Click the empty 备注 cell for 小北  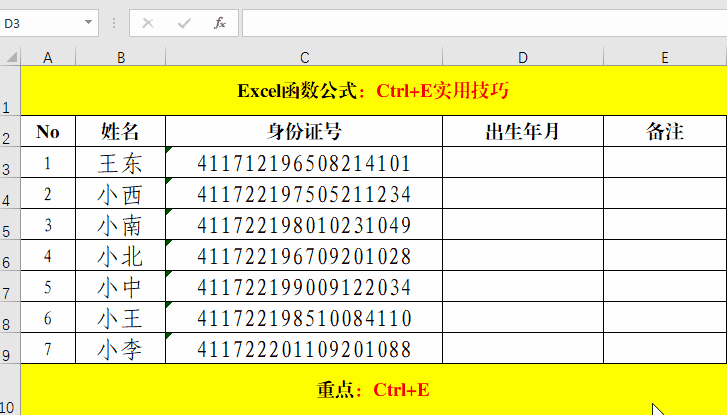pos(665,255)
